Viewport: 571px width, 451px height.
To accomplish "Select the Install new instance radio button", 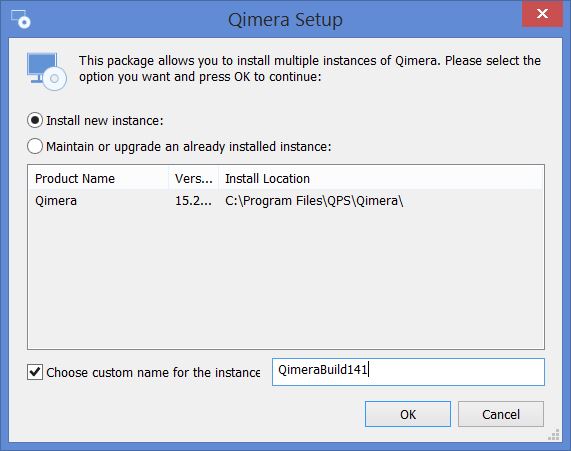I will tap(35, 120).
